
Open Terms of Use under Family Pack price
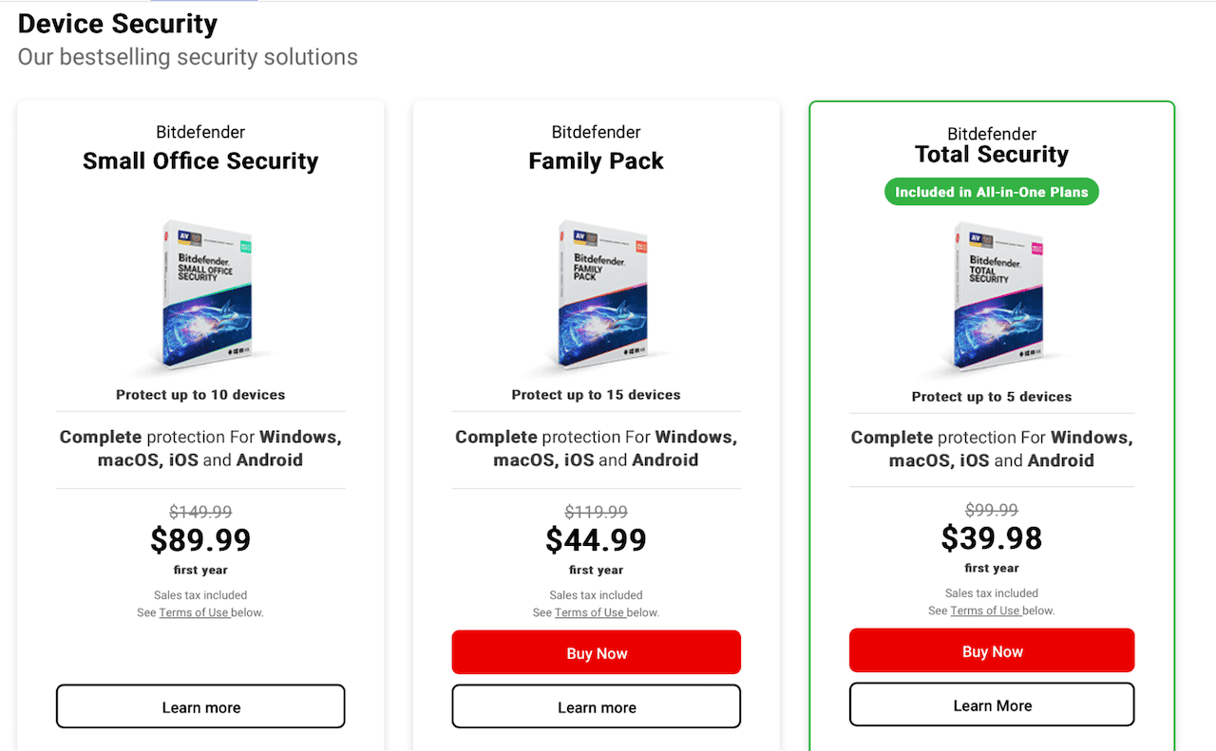coord(590,612)
